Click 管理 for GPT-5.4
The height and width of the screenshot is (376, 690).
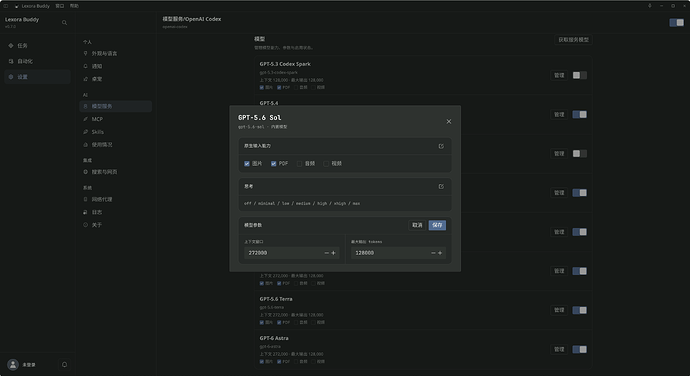559,114
